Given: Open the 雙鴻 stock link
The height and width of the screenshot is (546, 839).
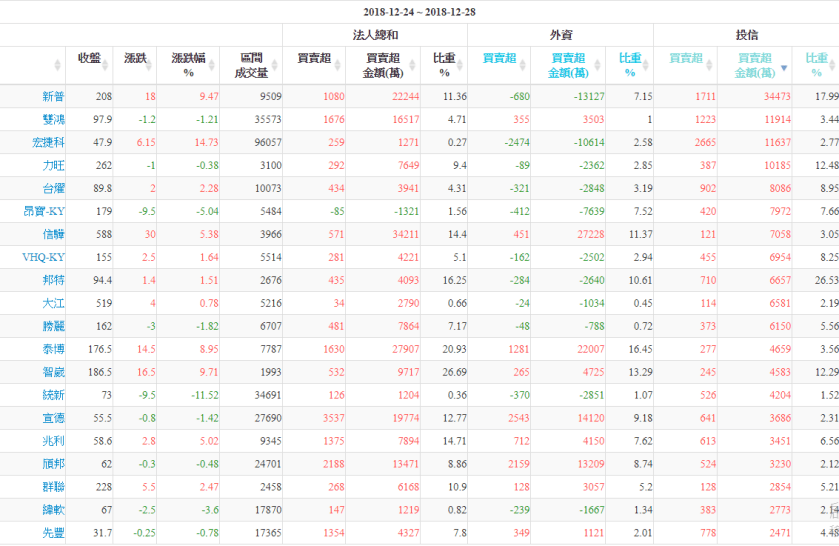Looking at the screenshot, I should pos(53,120).
